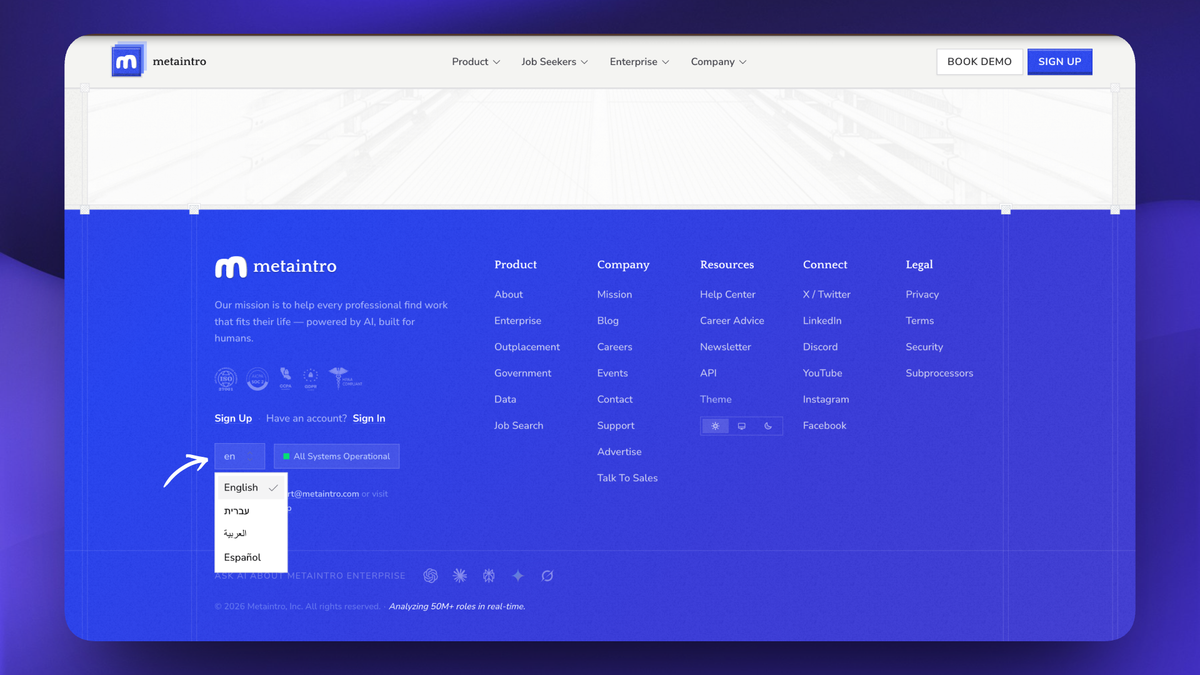This screenshot has height=675, width=1200.
Task: Click the HIPAA compliant caduceus badge
Action: point(345,377)
